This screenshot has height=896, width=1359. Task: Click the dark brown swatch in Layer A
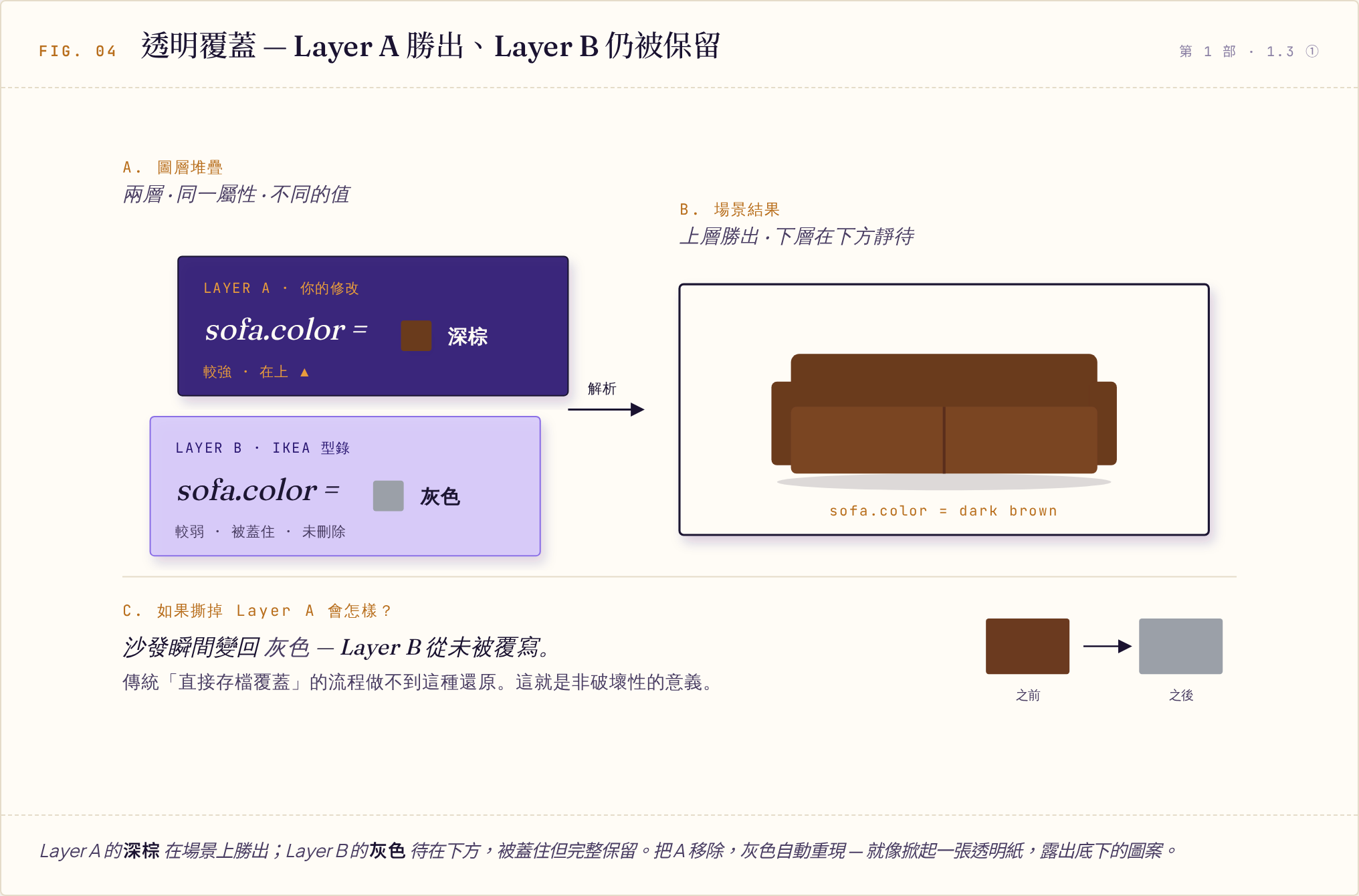416,336
